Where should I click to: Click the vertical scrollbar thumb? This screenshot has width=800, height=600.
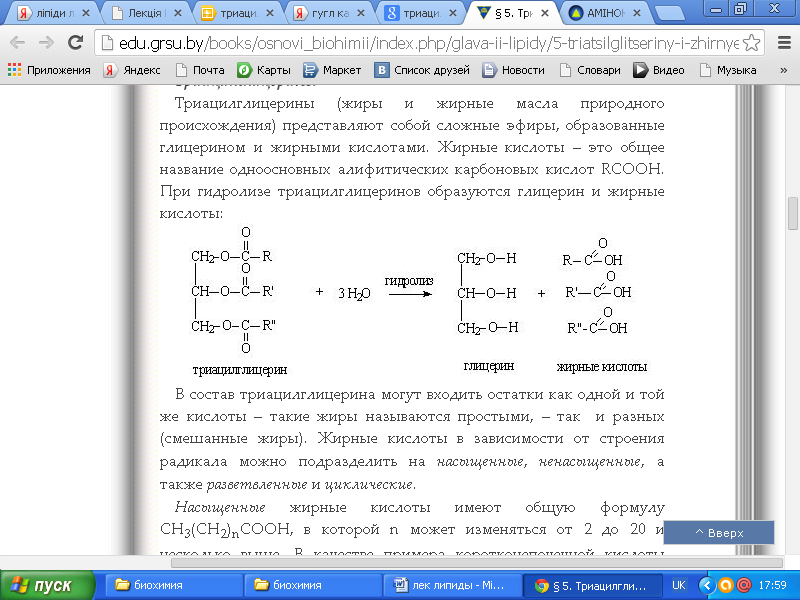793,213
